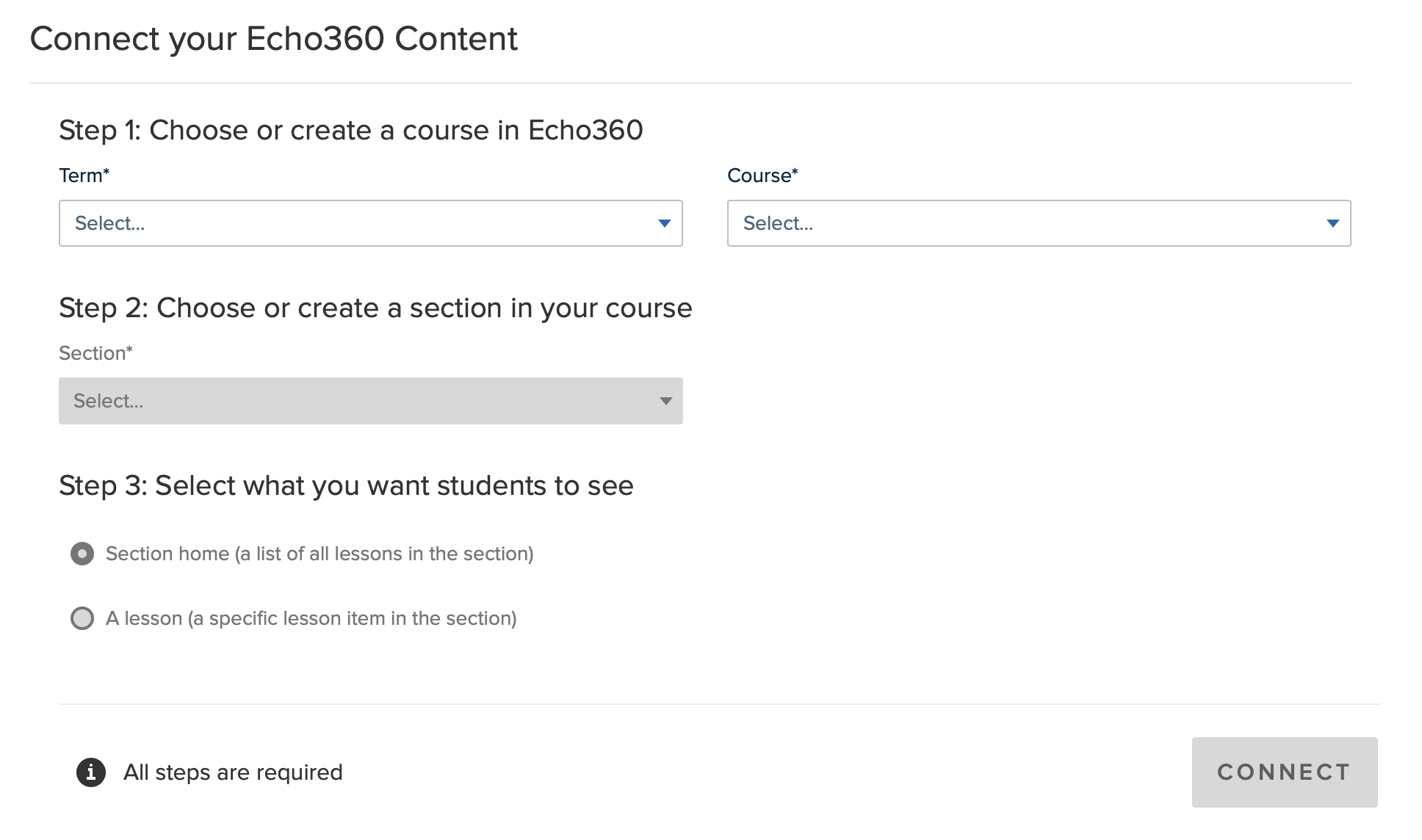Click the Term dropdown arrow
1422x840 pixels.
coord(665,223)
